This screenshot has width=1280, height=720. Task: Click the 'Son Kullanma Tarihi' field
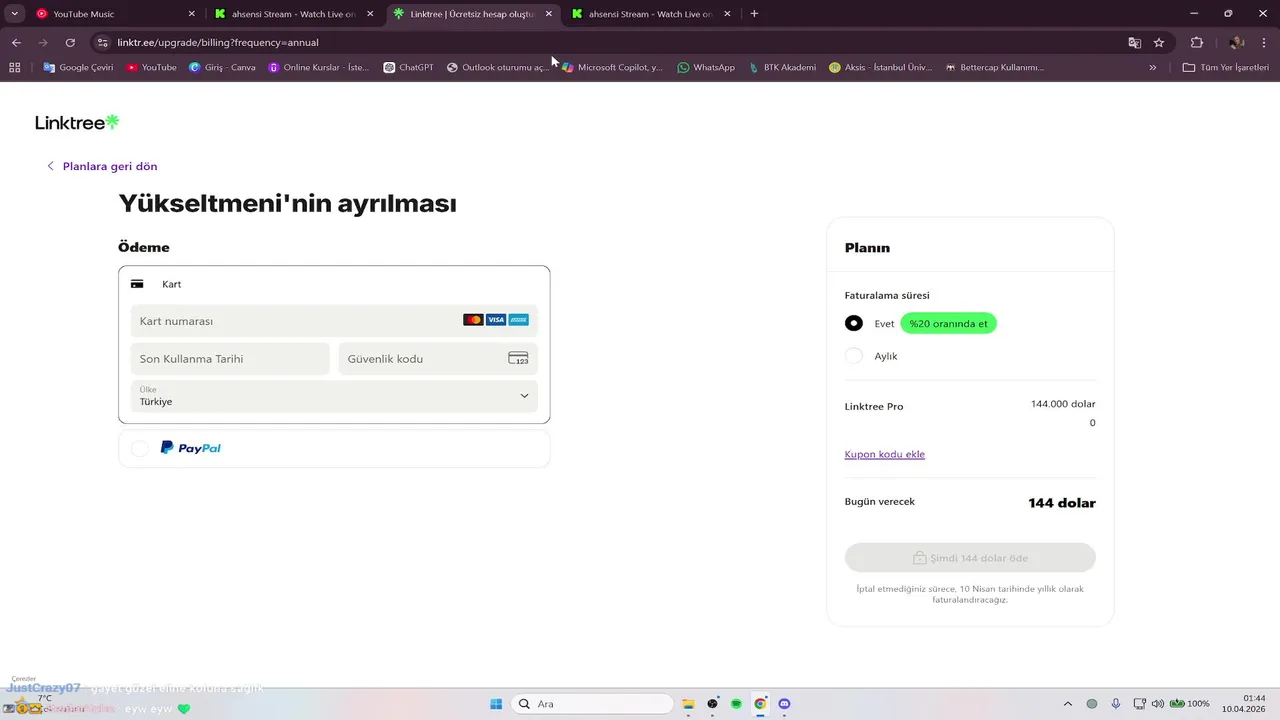pyautogui.click(x=230, y=359)
